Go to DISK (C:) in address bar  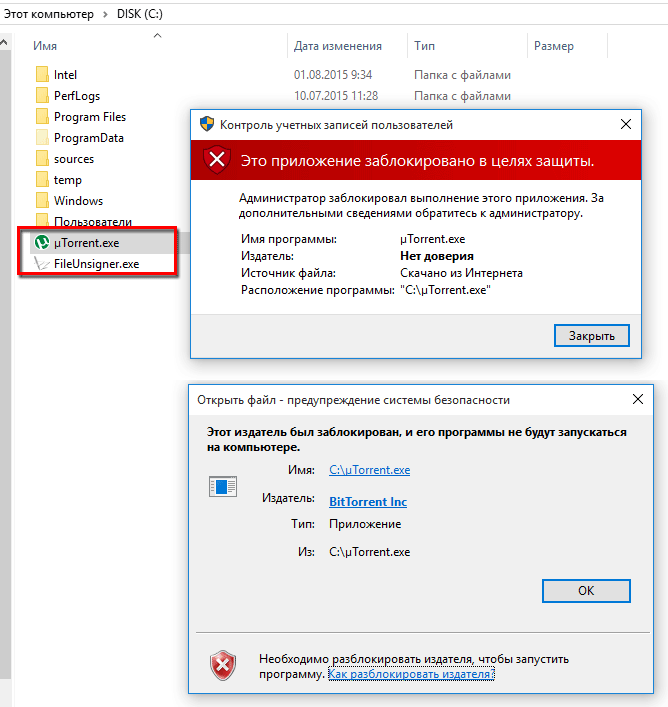click(x=140, y=14)
